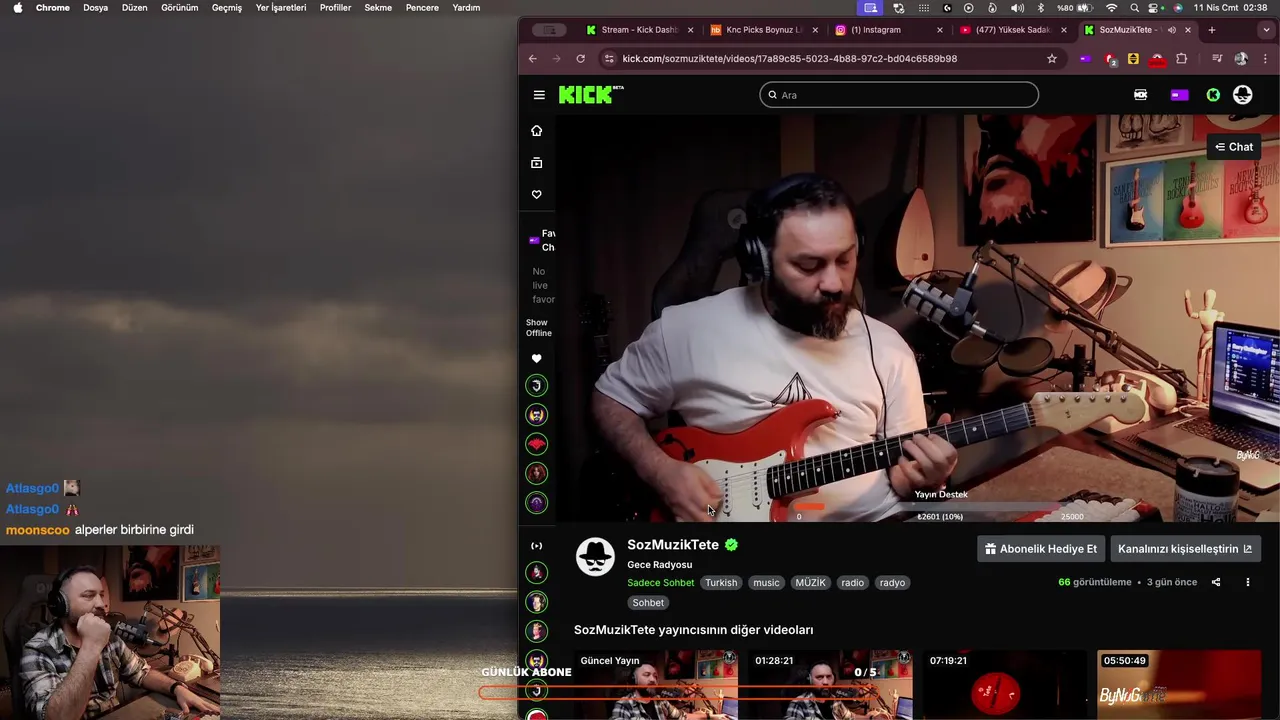Viewport: 1280px width, 720px height.
Task: Open the video three-dot options menu
Action: (1247, 582)
